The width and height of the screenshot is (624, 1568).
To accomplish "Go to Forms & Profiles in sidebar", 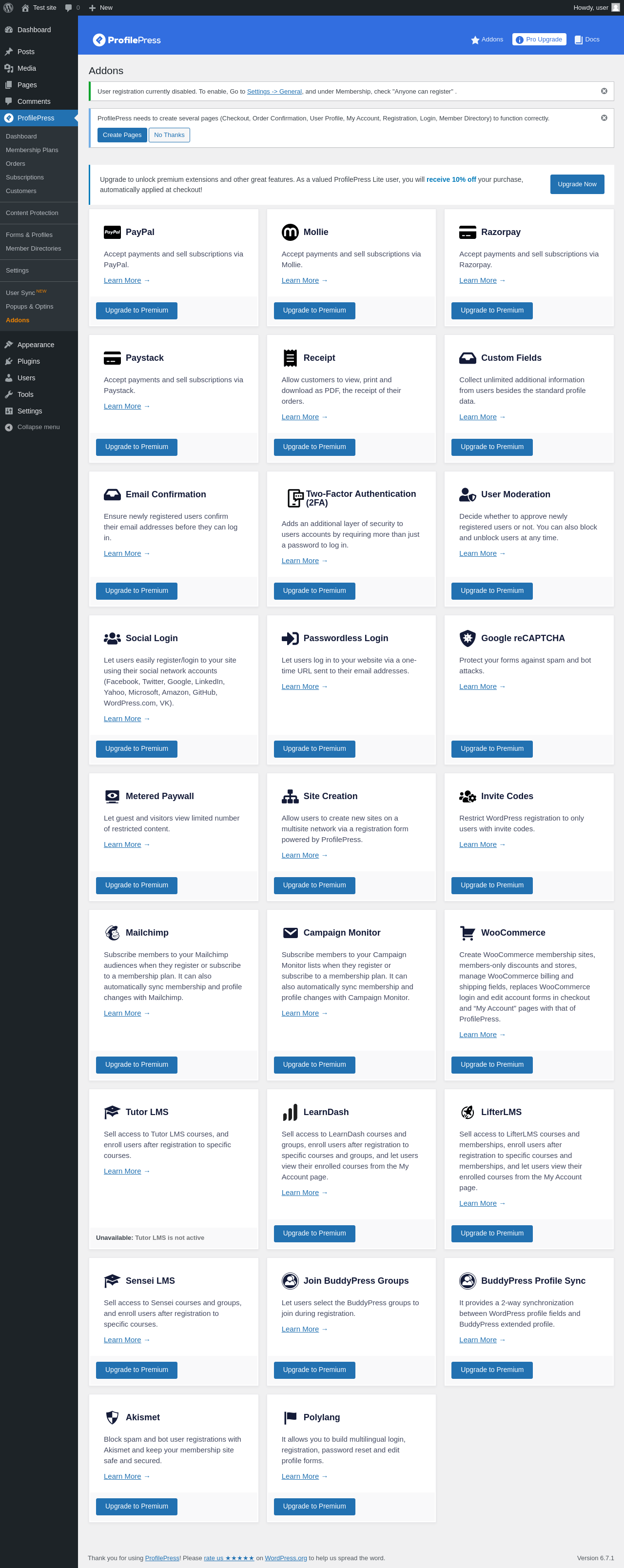I will [29, 235].
